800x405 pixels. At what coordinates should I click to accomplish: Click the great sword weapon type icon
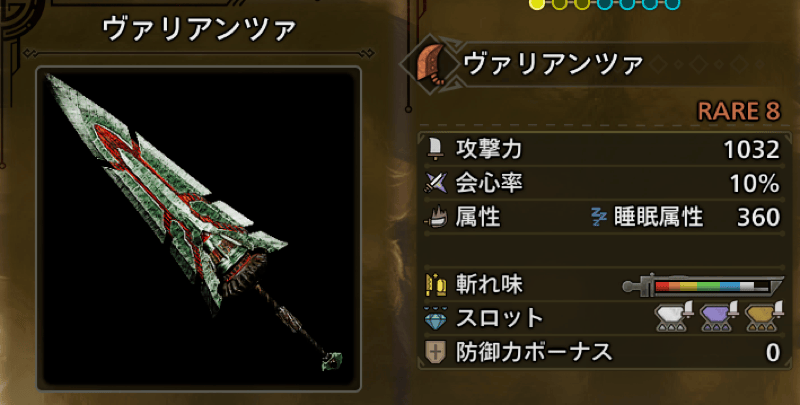(x=431, y=64)
